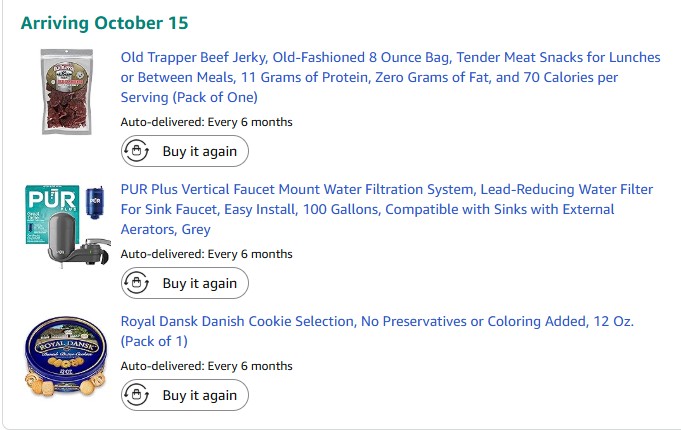Viewport: 681px width, 430px height.
Task: Click the Arriving October 15 heading
Action: (x=104, y=23)
